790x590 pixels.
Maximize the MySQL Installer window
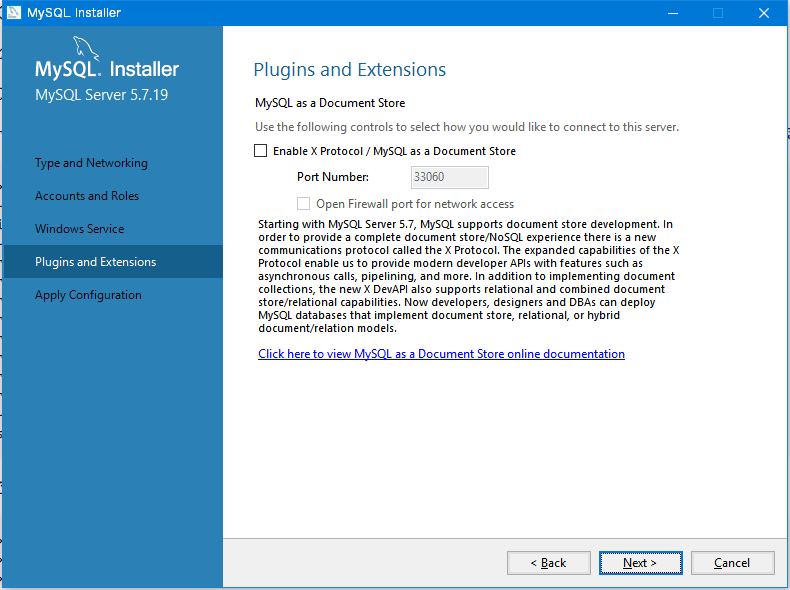(718, 13)
